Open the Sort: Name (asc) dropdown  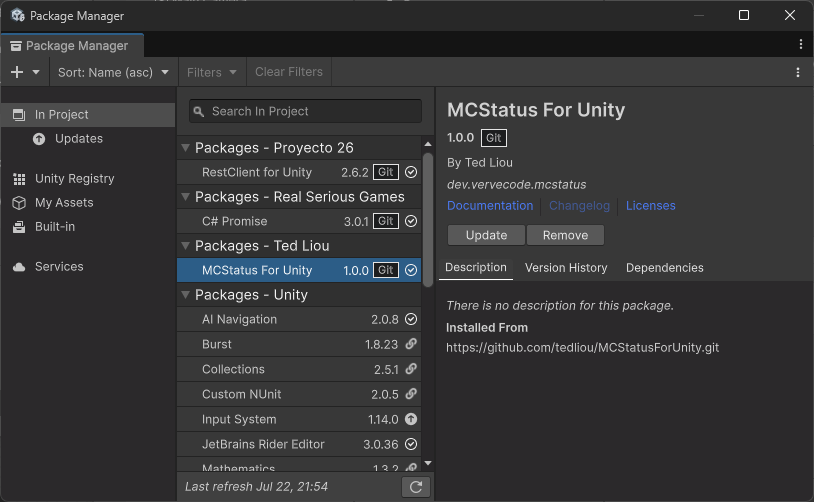[114, 72]
